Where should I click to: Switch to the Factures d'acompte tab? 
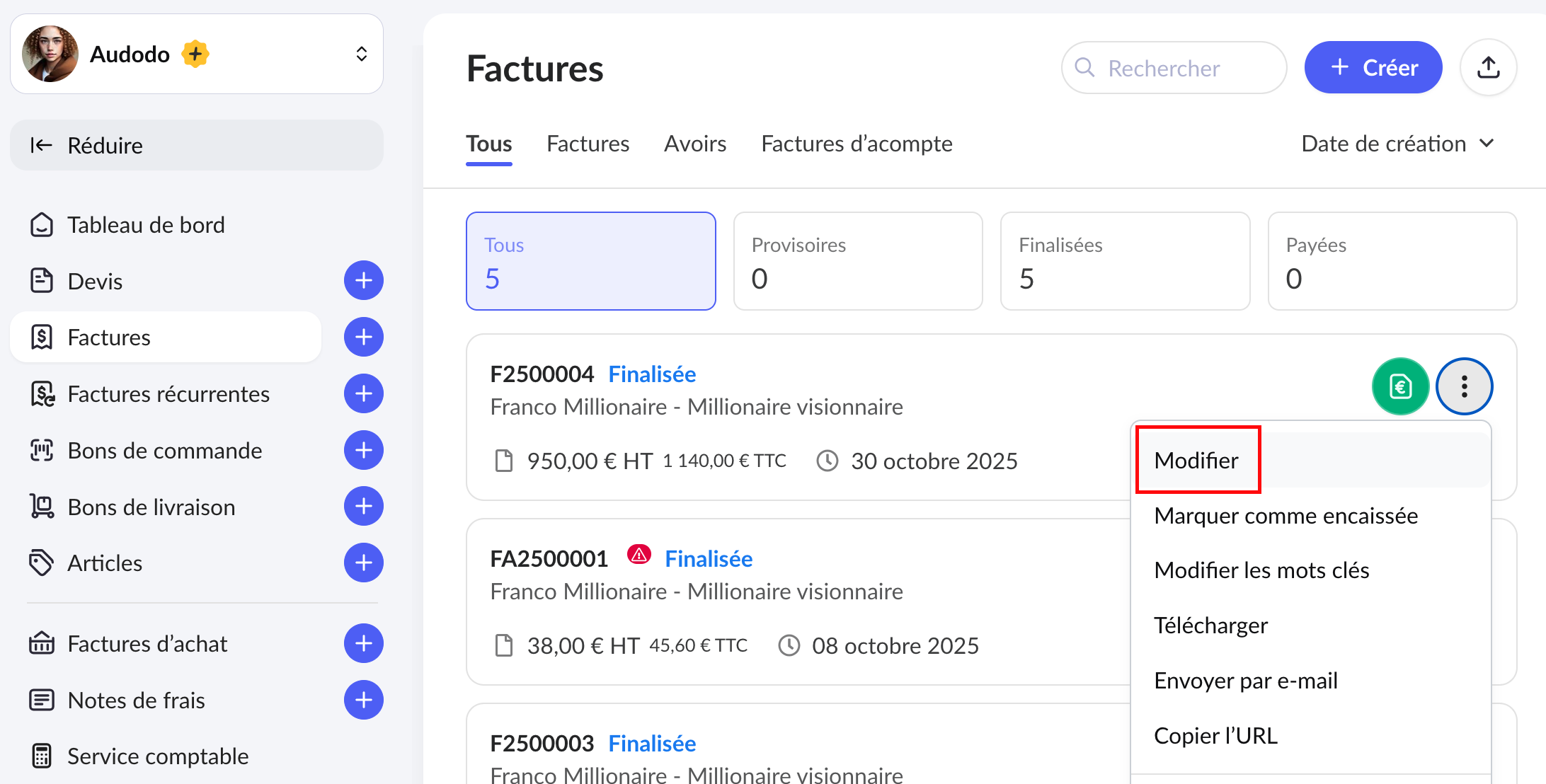[857, 144]
